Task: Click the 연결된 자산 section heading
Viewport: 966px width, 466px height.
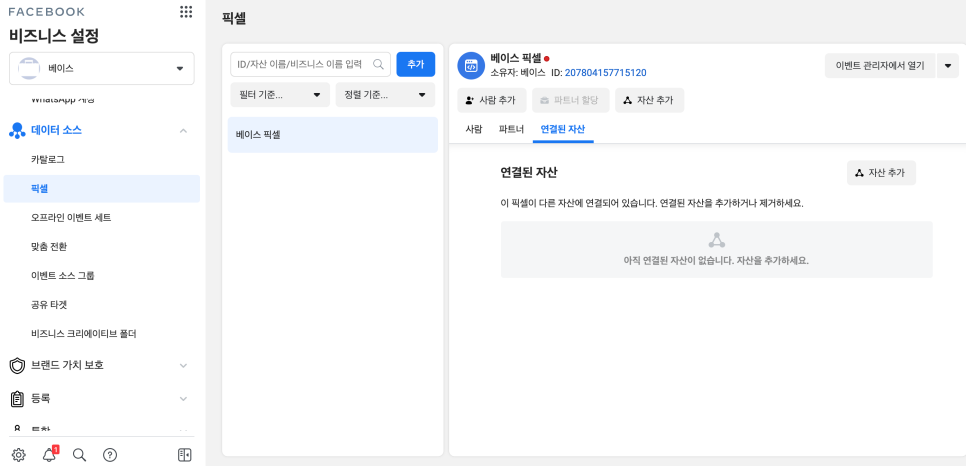Action: [x=529, y=173]
